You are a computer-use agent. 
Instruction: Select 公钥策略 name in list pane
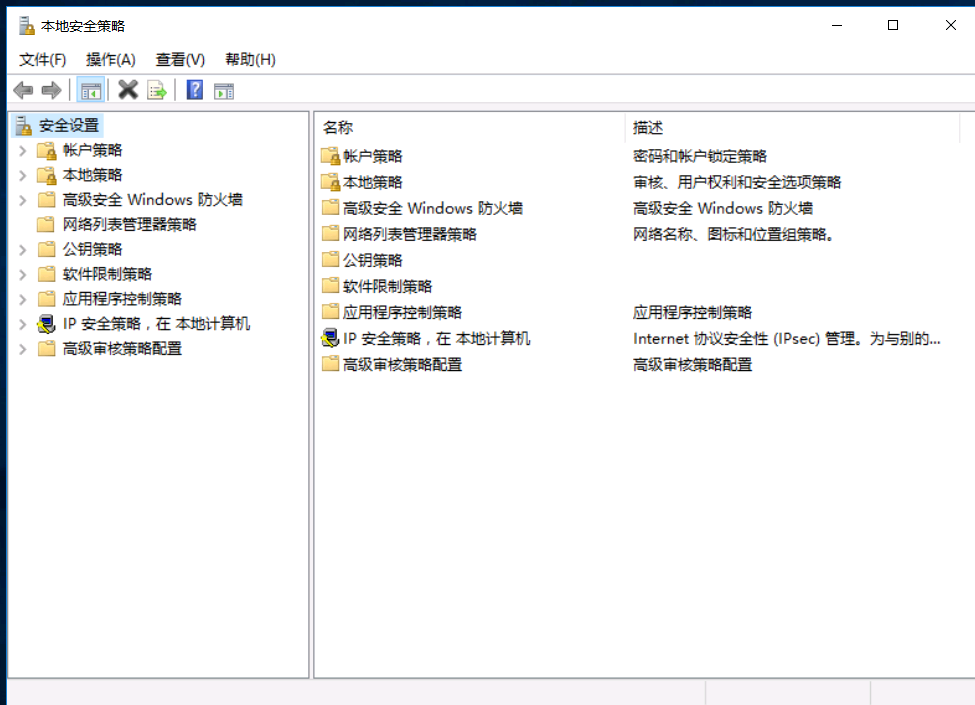click(x=372, y=260)
